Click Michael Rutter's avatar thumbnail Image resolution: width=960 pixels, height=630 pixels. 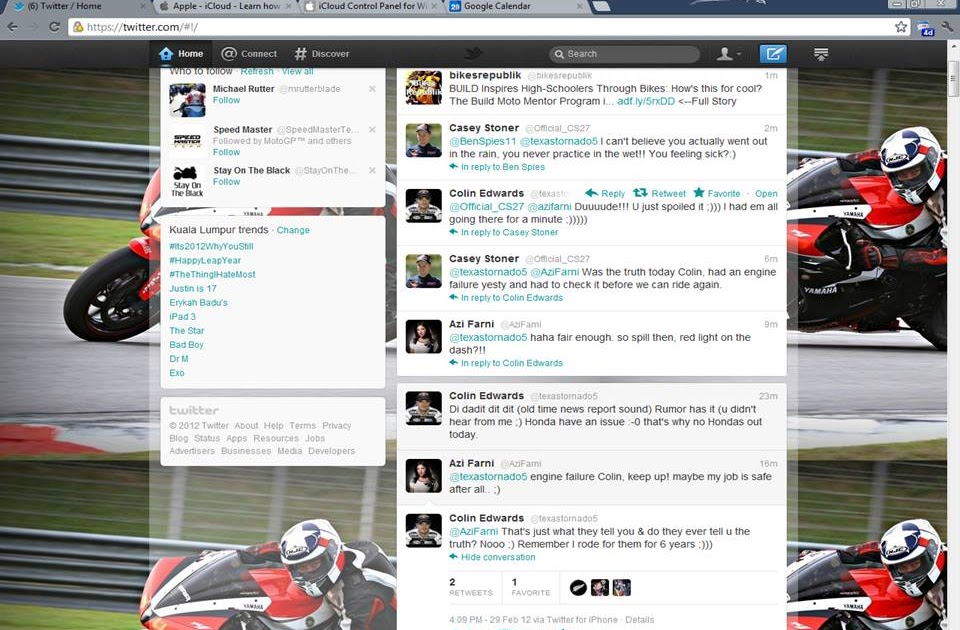click(187, 100)
